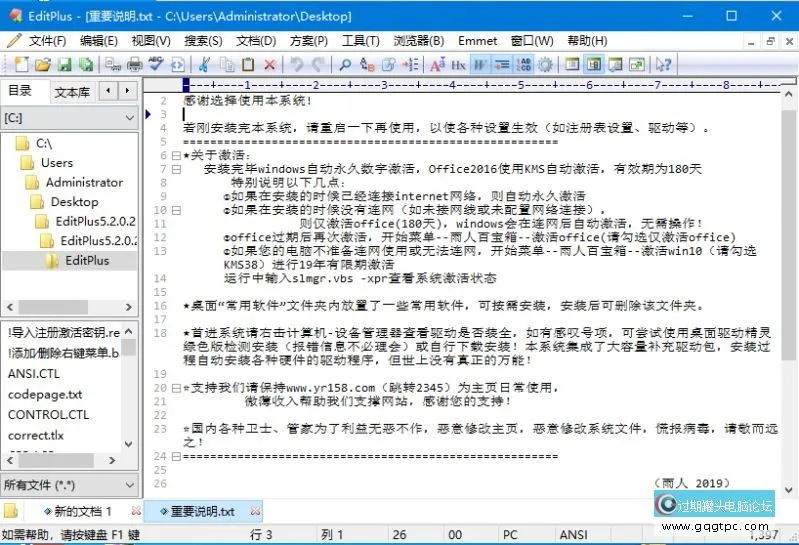This screenshot has width=799, height=545.
Task: Click the Copy toolbar icon
Action: [x=227, y=65]
